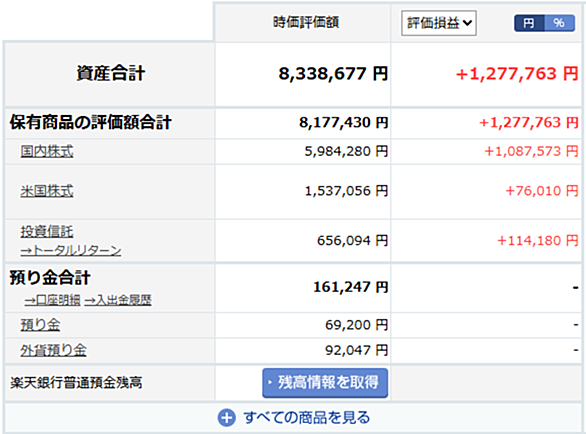Select holdings total 8,177,430 円

[x=343, y=122]
